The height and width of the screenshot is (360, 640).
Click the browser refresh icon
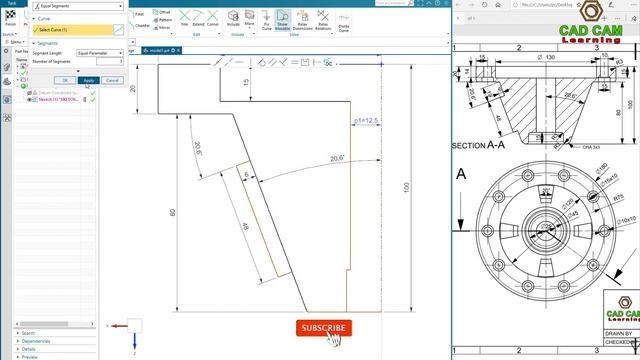coord(484,5)
